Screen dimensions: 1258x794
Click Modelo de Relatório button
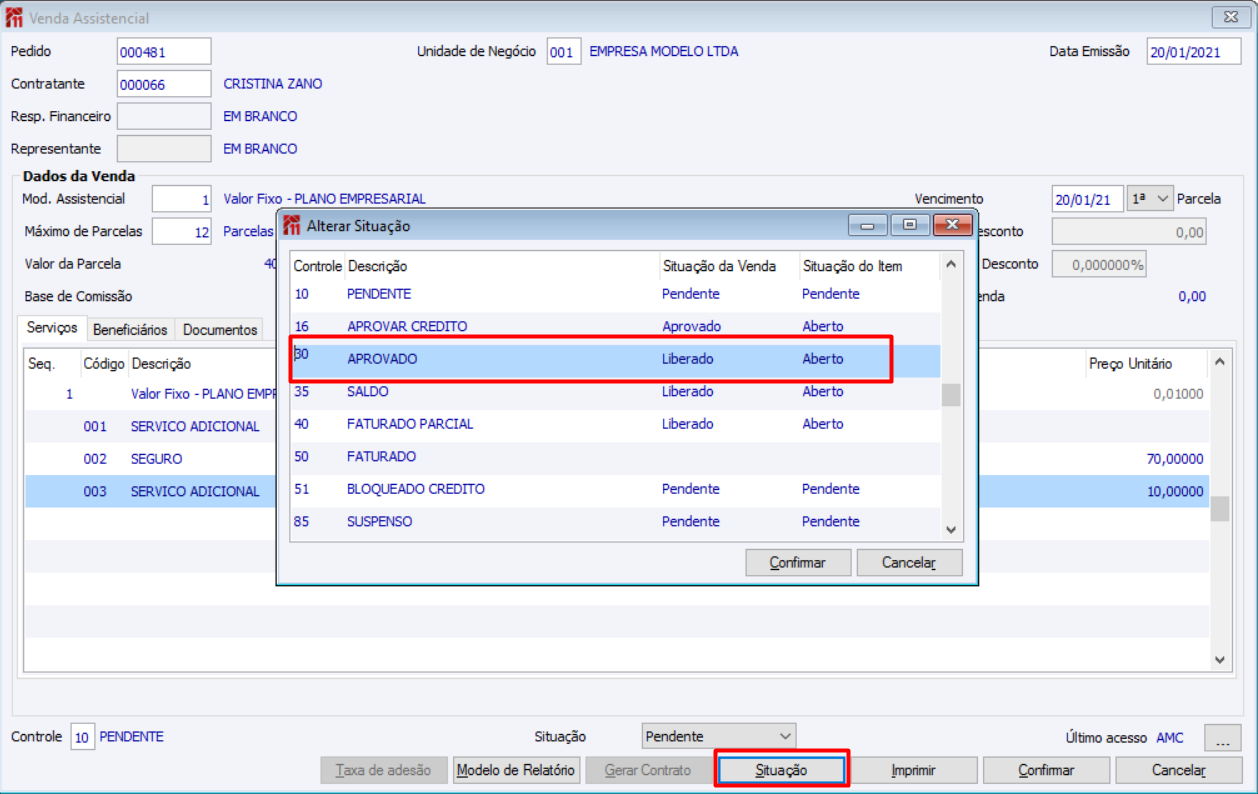pos(516,770)
